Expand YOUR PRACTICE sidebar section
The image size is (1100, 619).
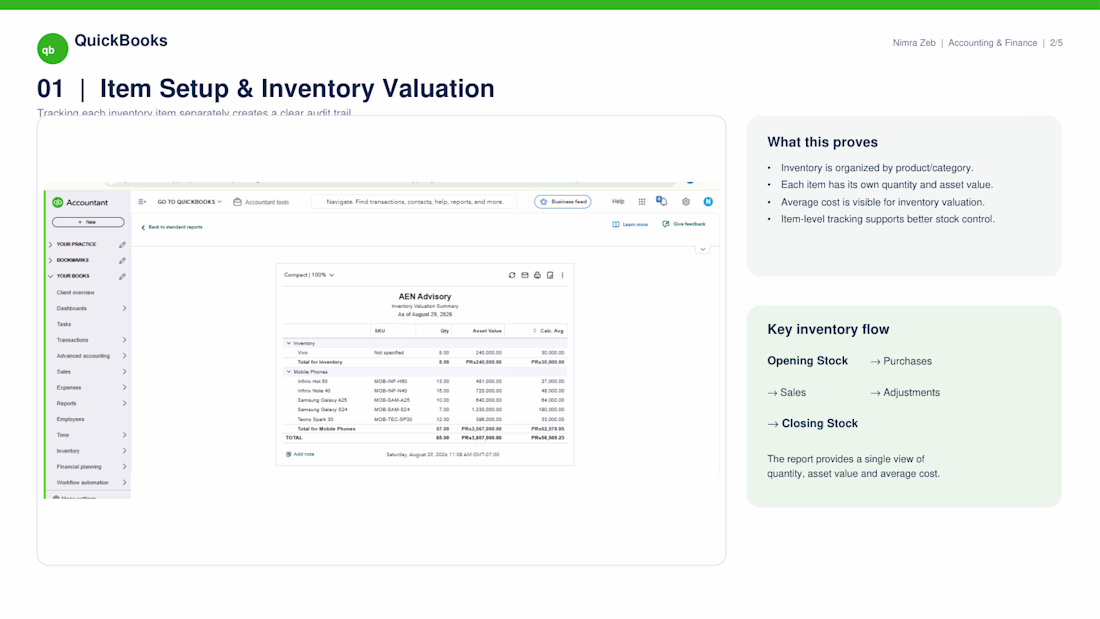point(51,244)
